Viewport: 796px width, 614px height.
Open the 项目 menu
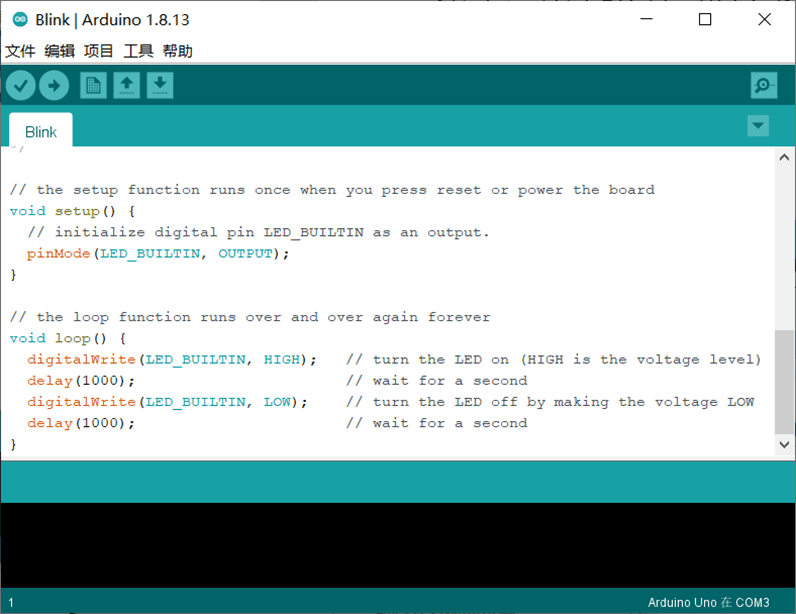pos(98,51)
